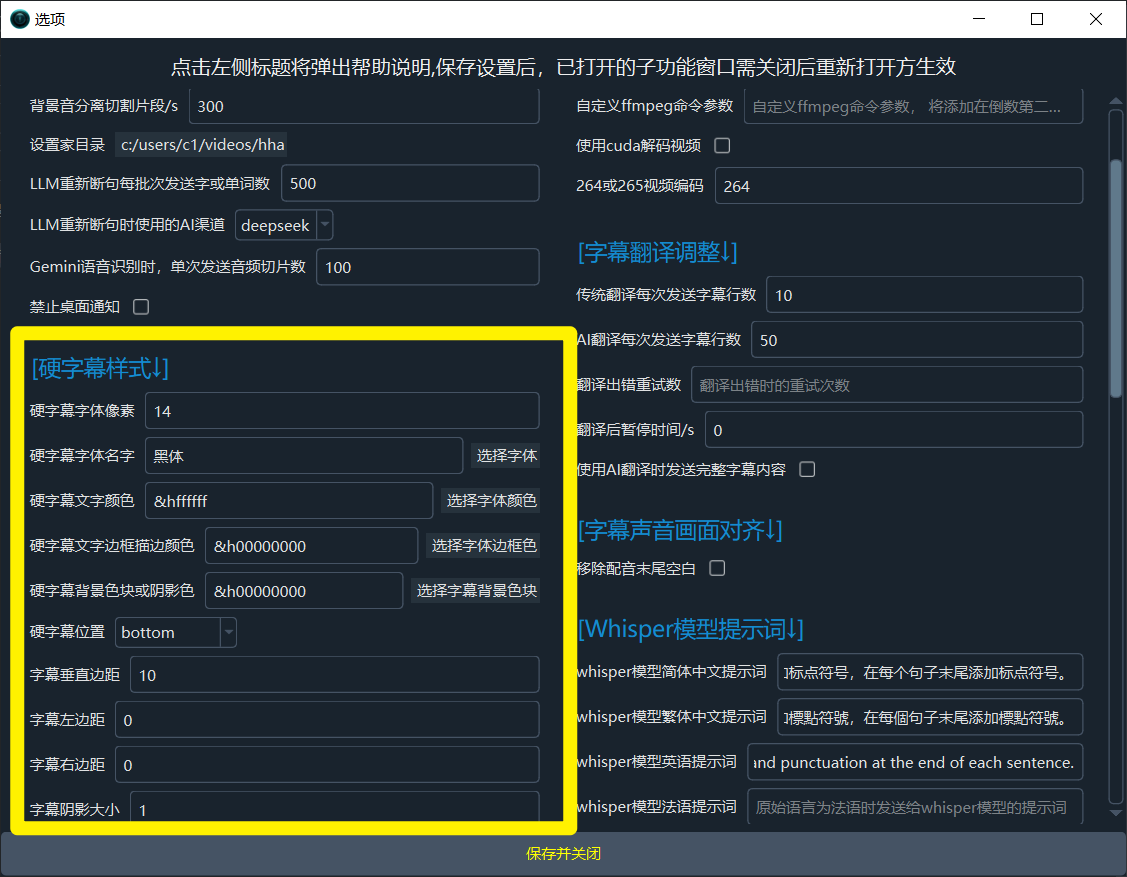Click 选择字体边框色 button
Screen dimensions: 1127x877
click(484, 546)
